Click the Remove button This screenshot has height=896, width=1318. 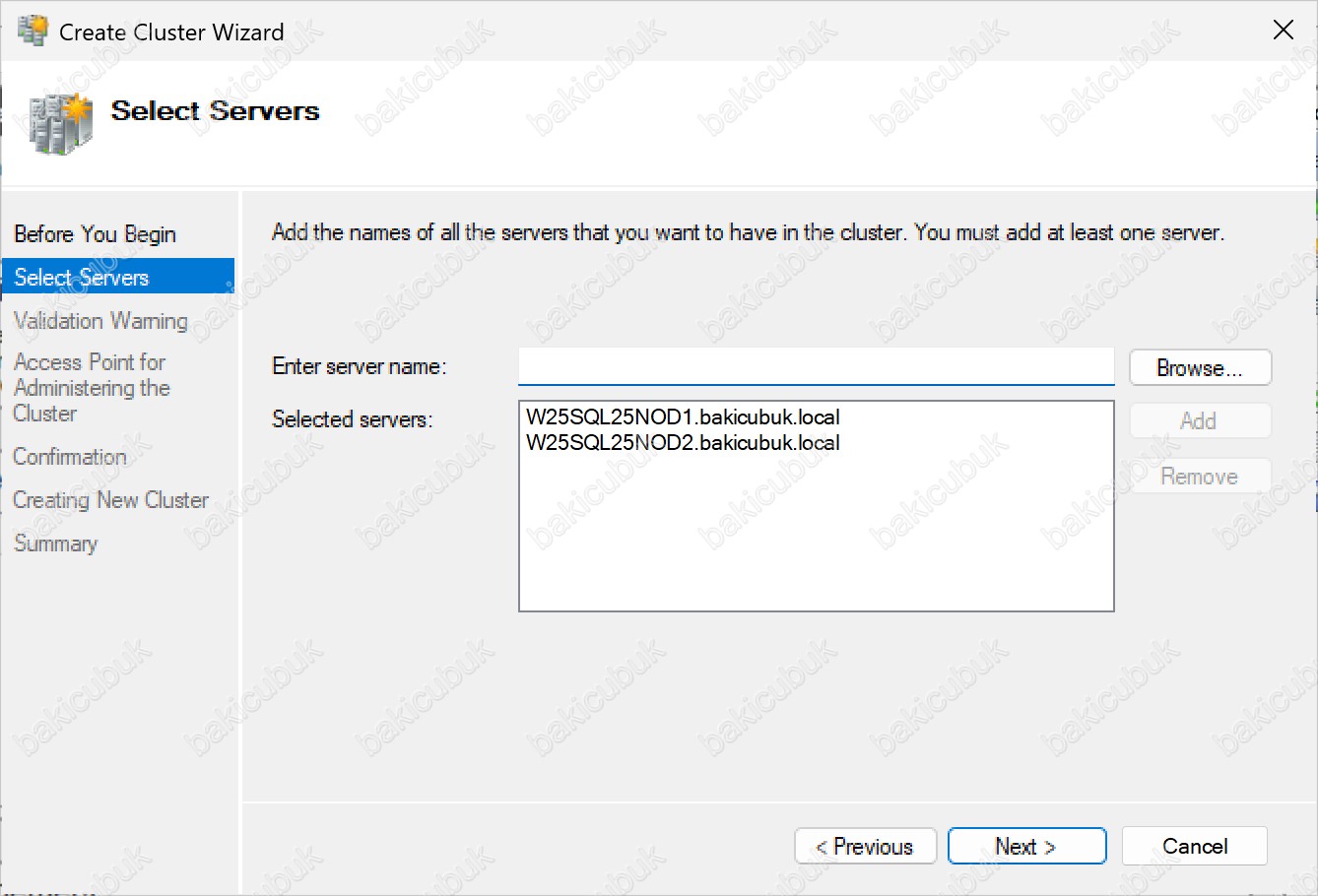pyautogui.click(x=1199, y=477)
